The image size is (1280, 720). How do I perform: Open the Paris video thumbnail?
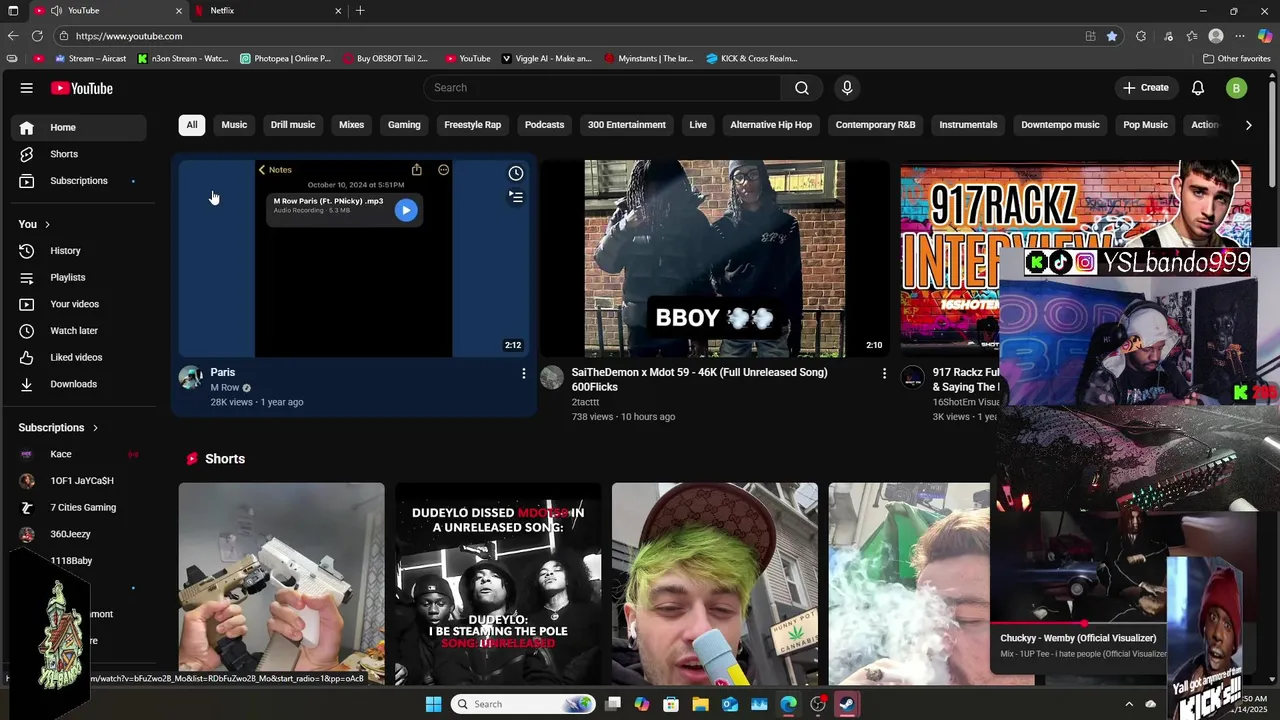(x=353, y=258)
